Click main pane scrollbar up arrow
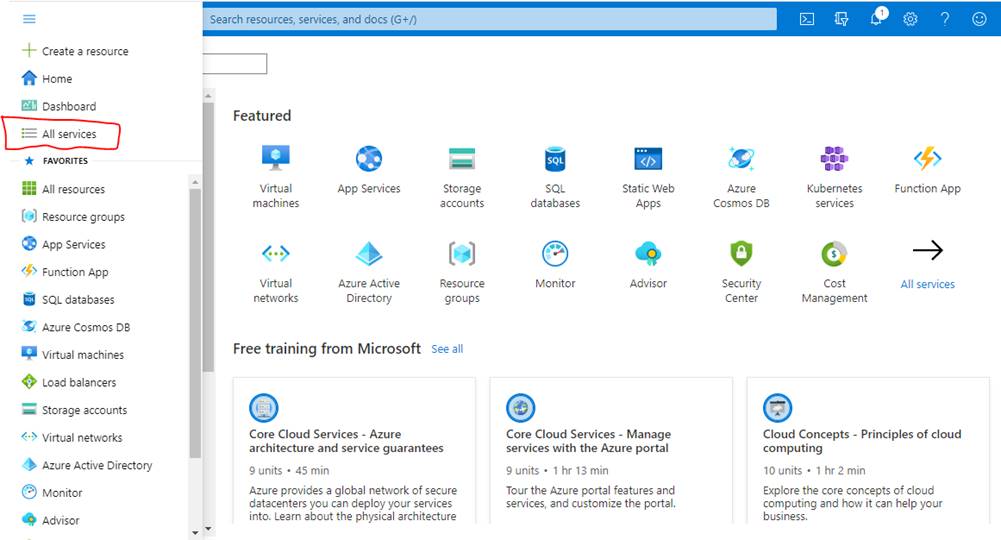1001x540 pixels. [208, 96]
